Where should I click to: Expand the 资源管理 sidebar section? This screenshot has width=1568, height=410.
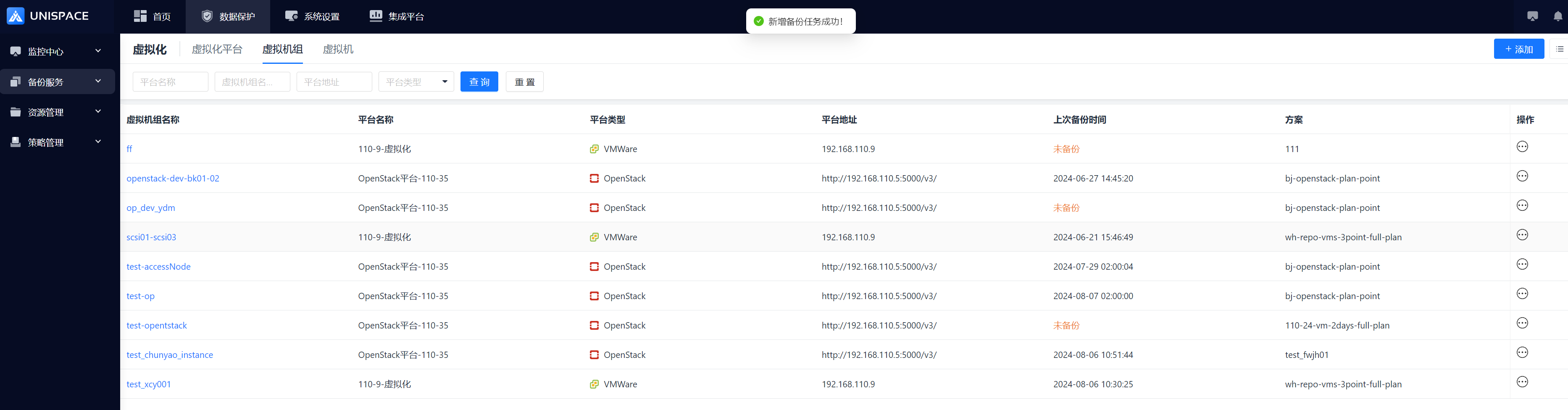tap(57, 112)
